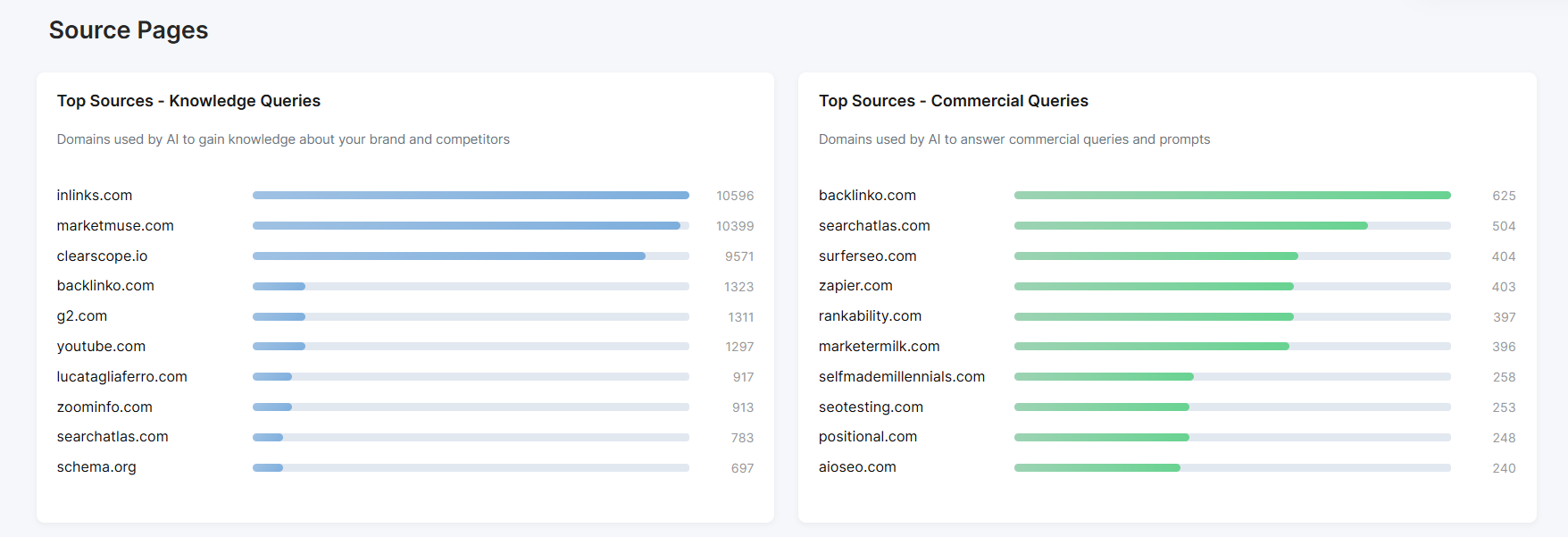Click the marketmuse.com progress bar
This screenshot has height=537, width=1568.
[471, 226]
